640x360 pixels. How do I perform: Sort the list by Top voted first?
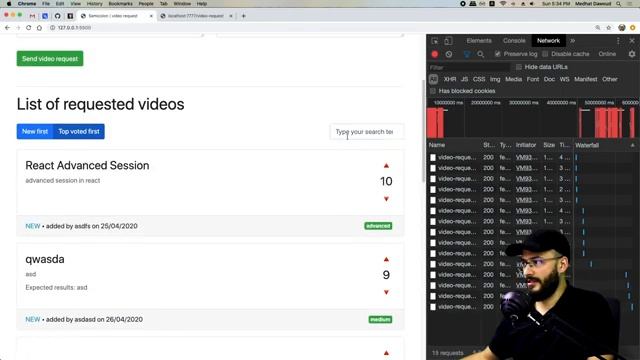79,131
